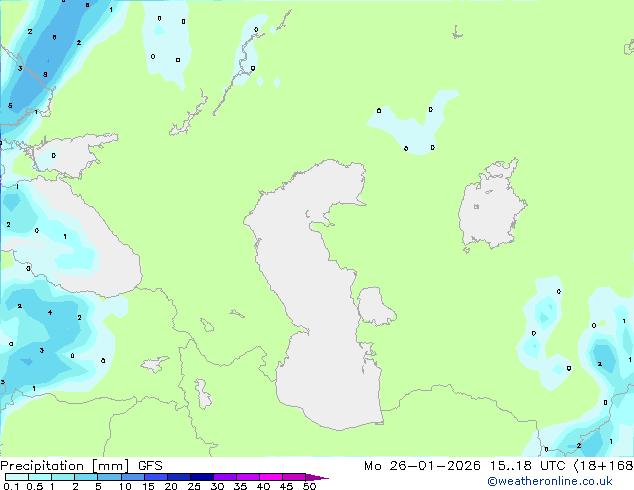Click the 0.1 to 0.5 mm legend swatch
634x490 pixels.
[17, 477]
